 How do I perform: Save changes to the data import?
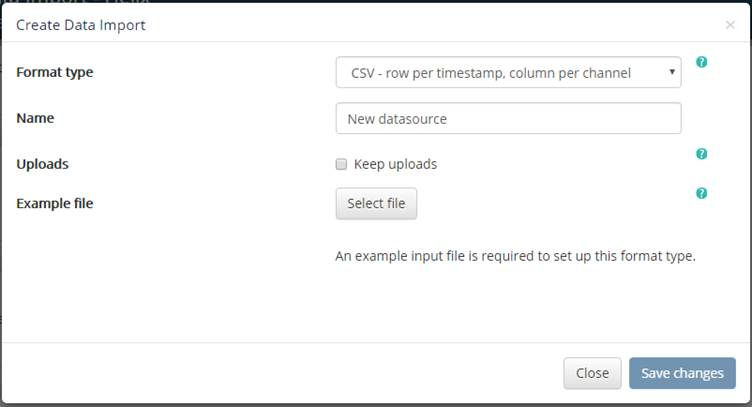pos(682,373)
